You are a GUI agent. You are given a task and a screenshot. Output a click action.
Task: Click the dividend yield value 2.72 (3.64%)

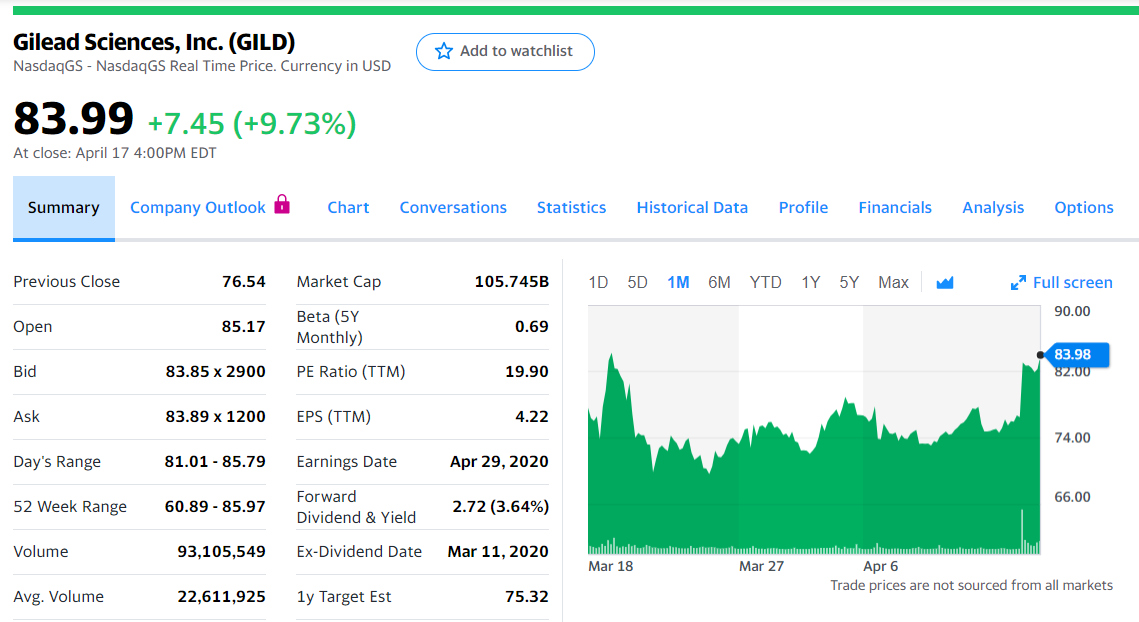500,507
